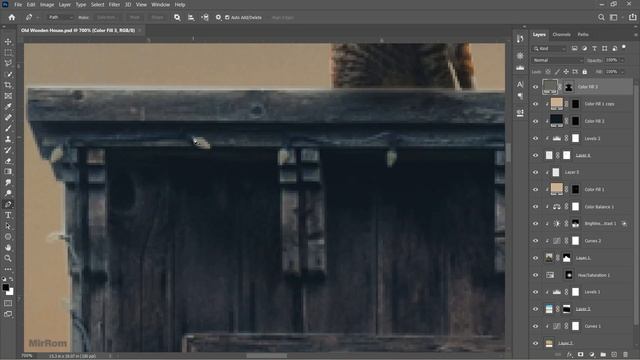
Task: Select the Rectangular Marquee tool
Action: click(8, 53)
